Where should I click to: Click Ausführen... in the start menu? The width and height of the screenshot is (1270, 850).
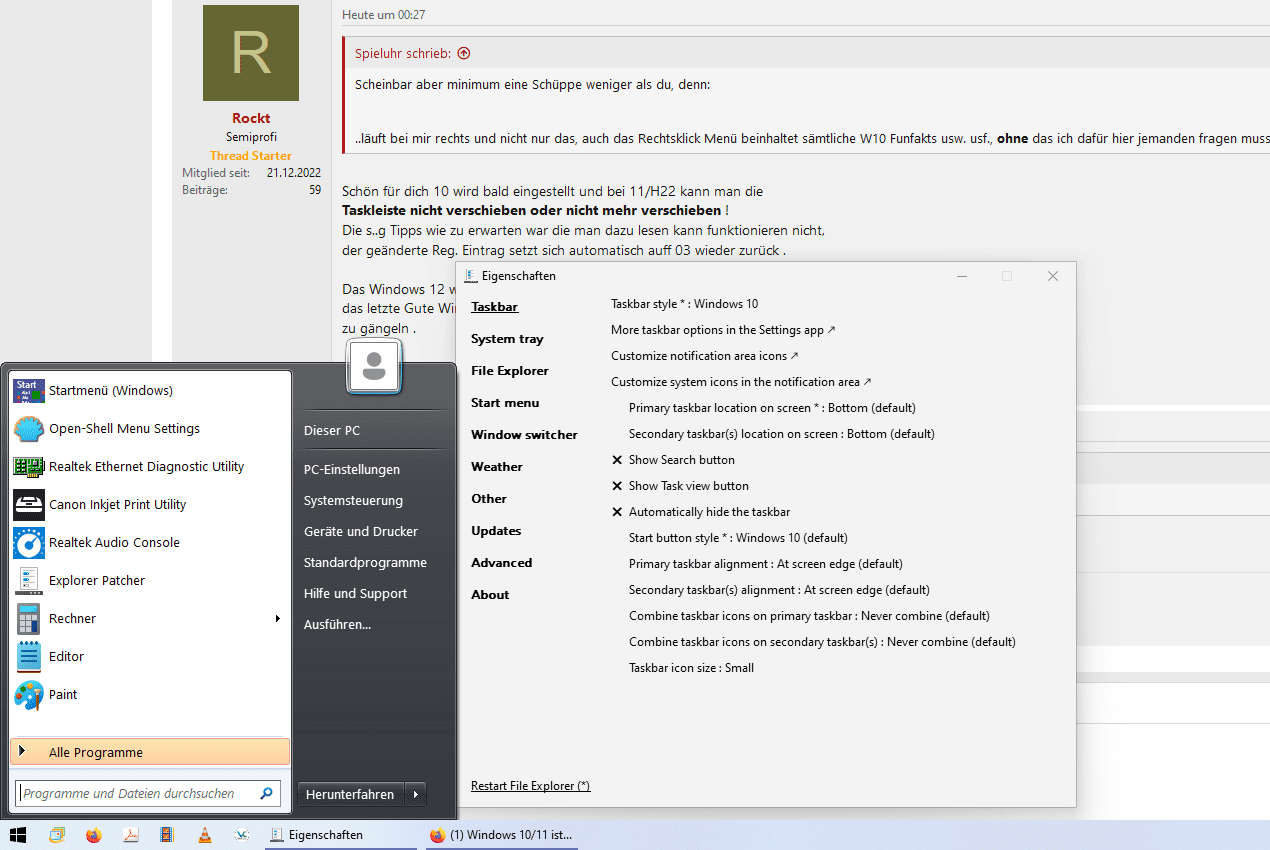tap(338, 625)
